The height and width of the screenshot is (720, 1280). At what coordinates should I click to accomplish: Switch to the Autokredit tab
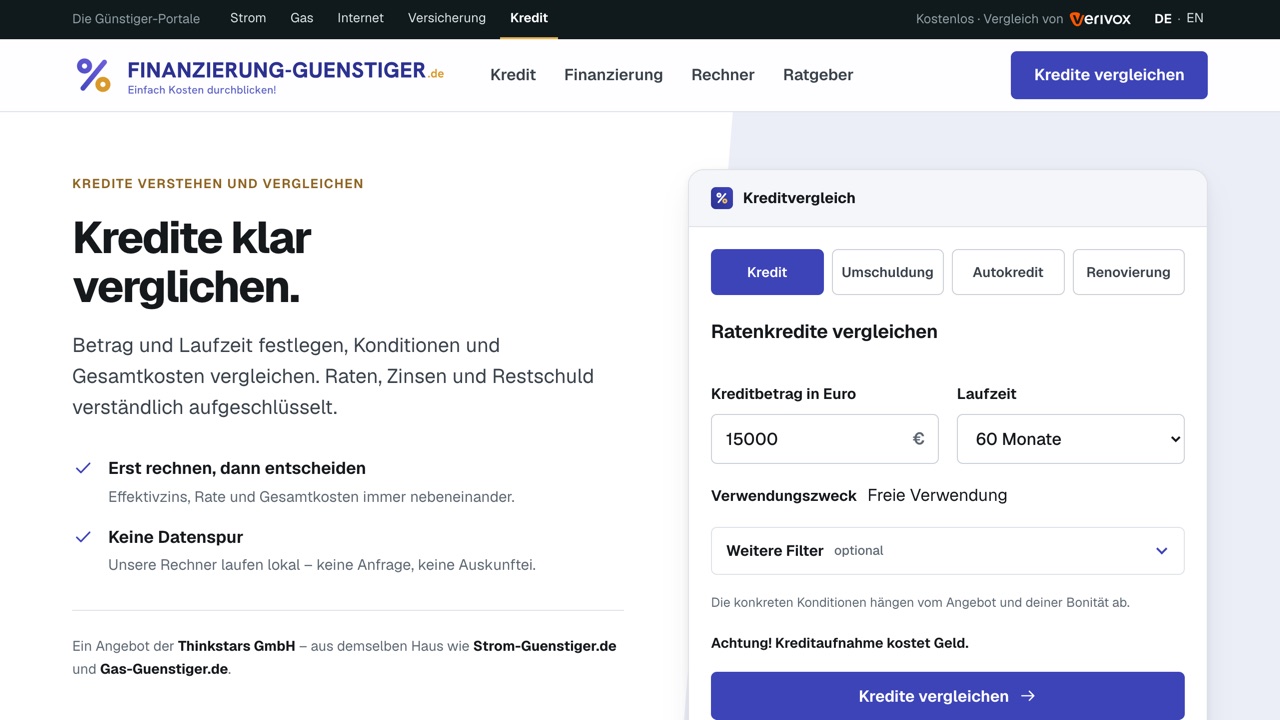tap(1008, 272)
